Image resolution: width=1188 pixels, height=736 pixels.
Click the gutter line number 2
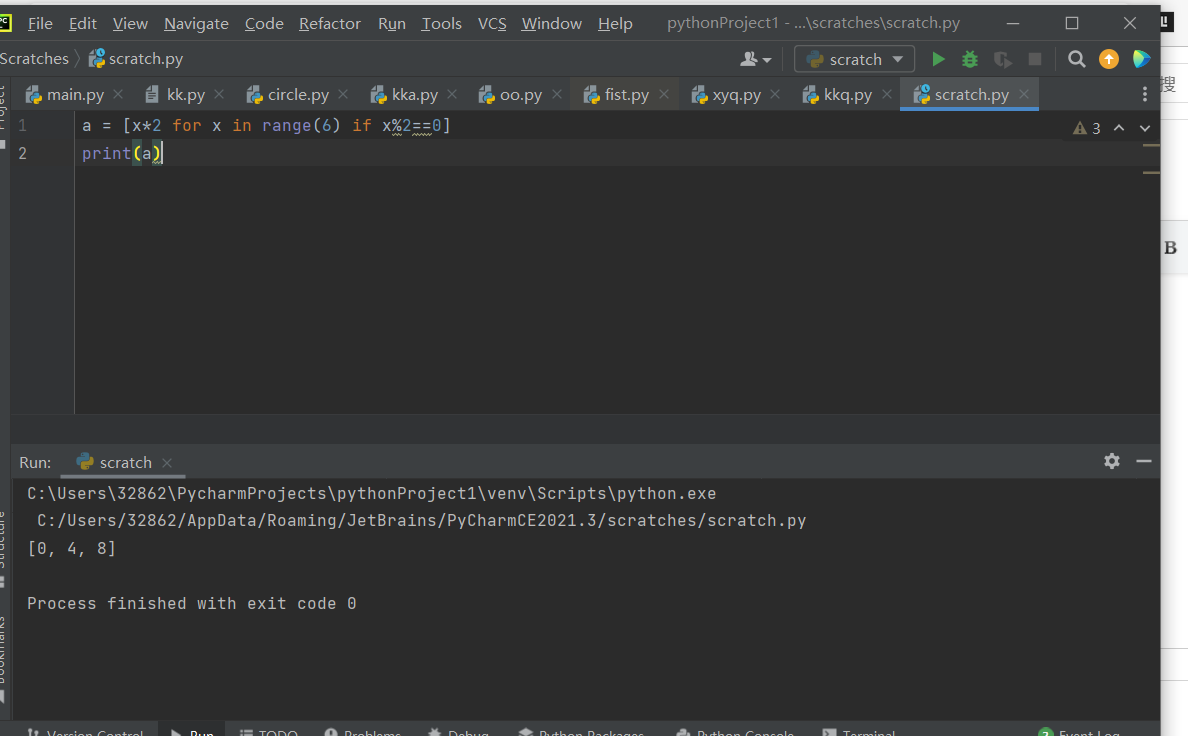click(23, 153)
